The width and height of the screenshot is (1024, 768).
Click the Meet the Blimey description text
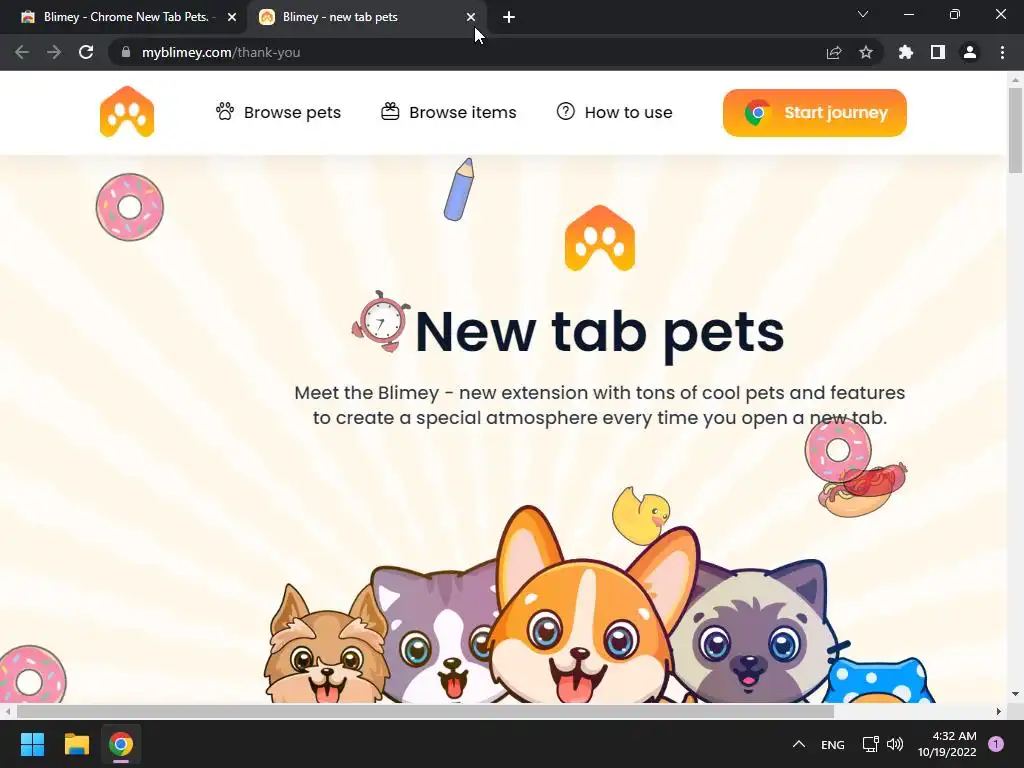pyautogui.click(x=600, y=405)
